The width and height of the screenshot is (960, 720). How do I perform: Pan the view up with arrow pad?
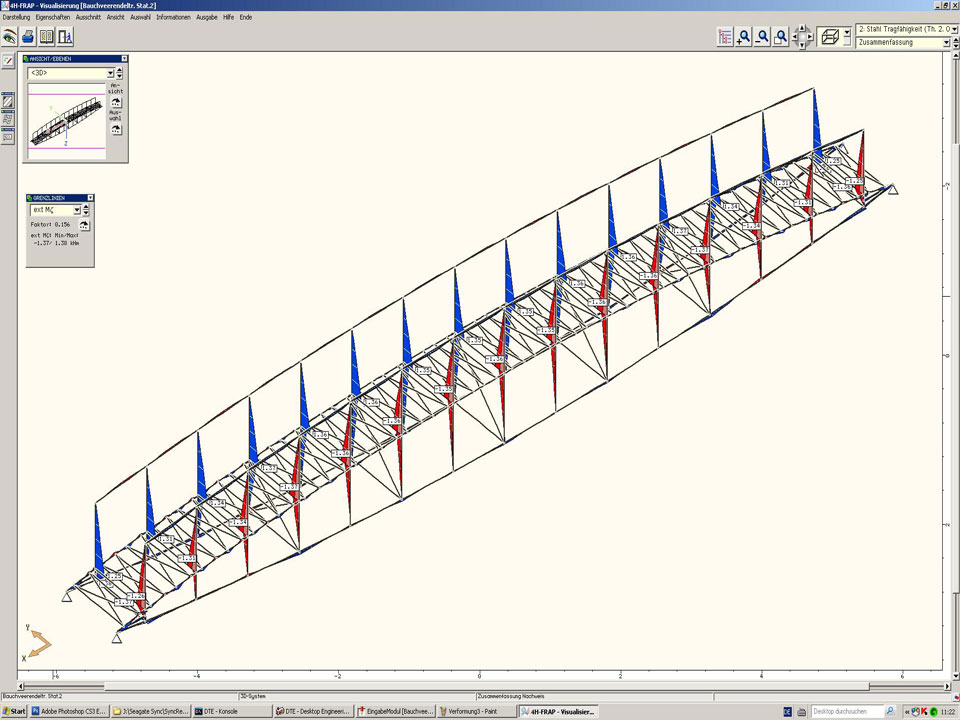click(x=803, y=30)
